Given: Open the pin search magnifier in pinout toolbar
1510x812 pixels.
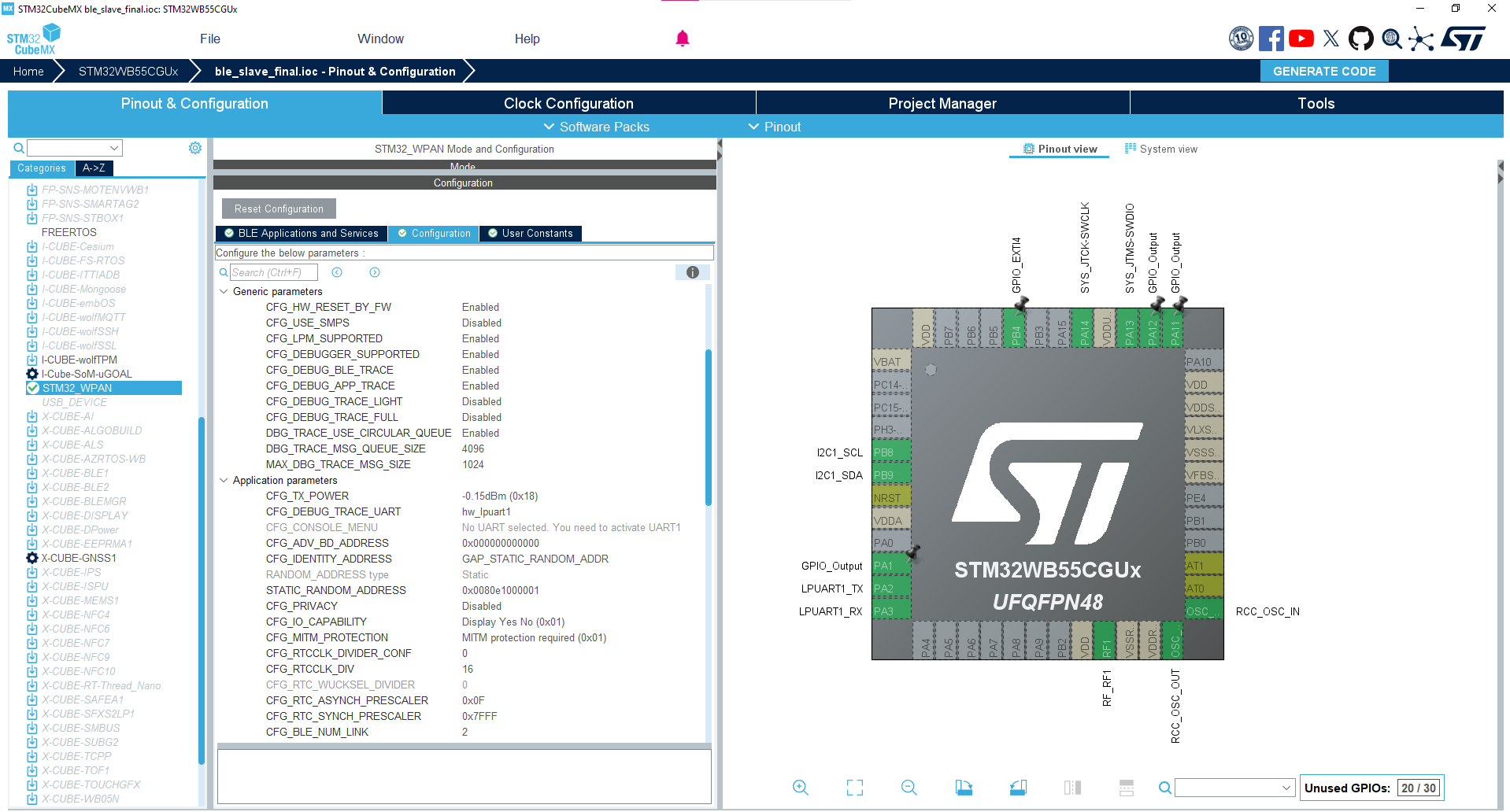Looking at the screenshot, I should (1165, 787).
